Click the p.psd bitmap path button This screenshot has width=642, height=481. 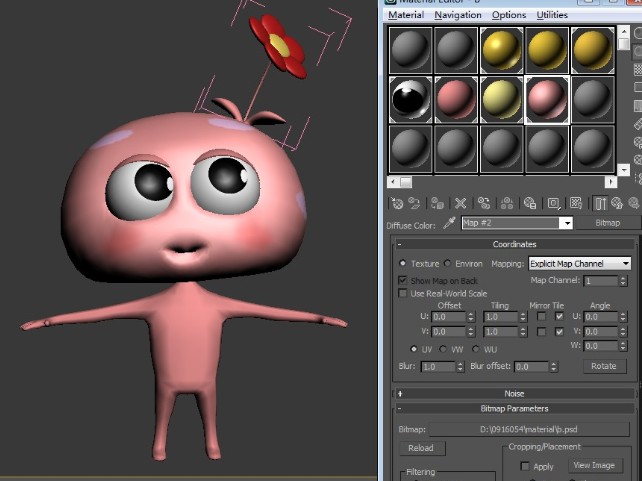[x=529, y=429]
